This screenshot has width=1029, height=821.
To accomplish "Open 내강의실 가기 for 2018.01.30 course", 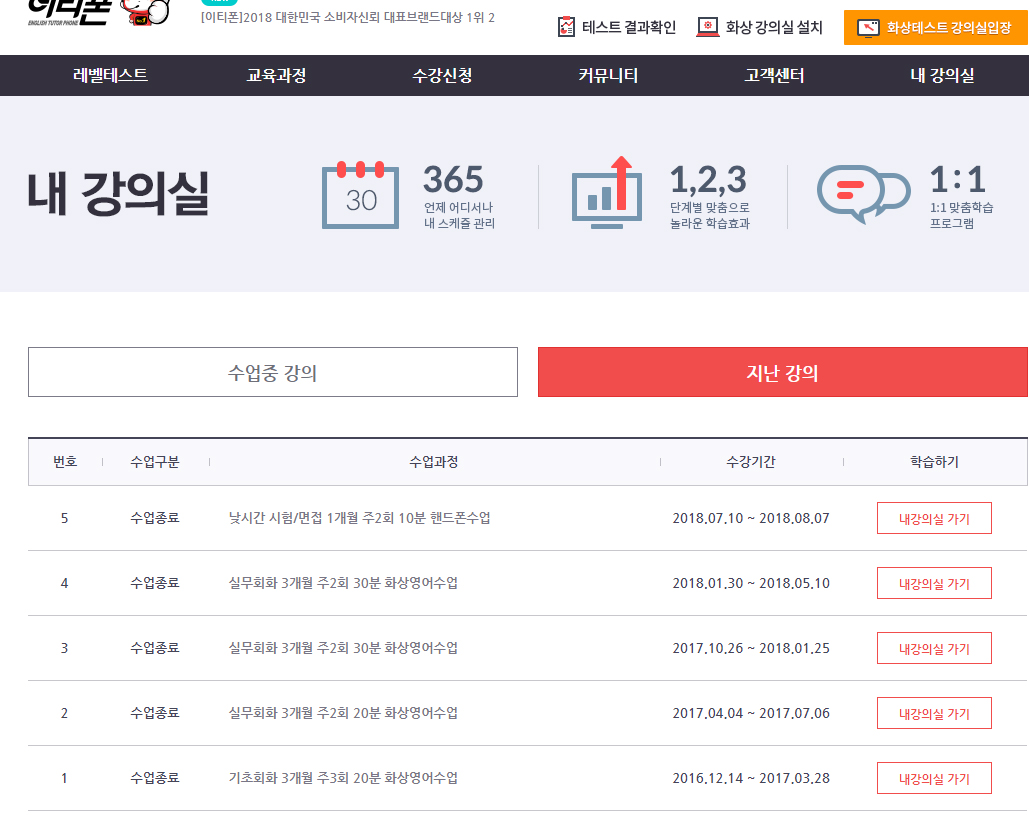I will point(934,584).
